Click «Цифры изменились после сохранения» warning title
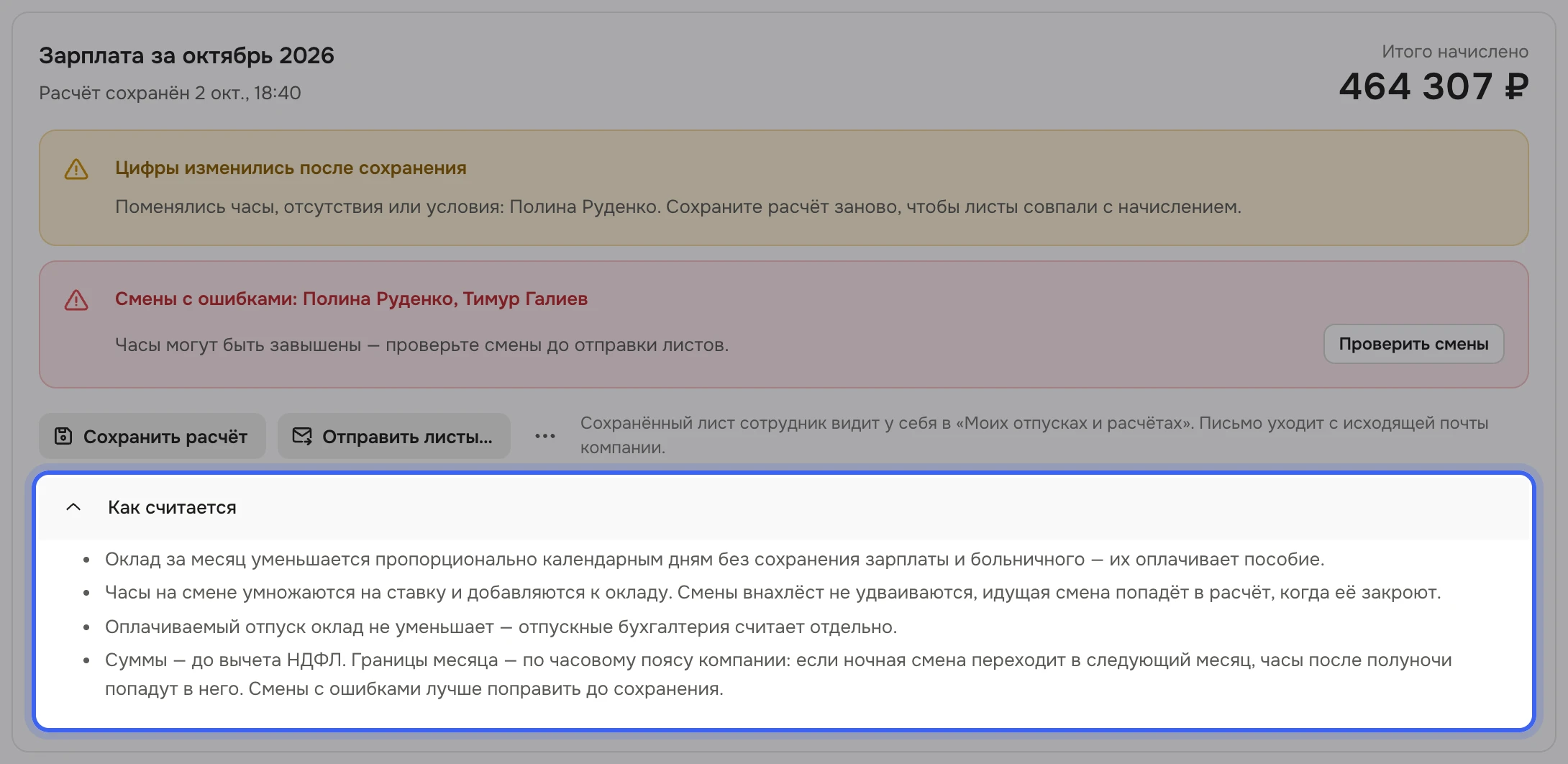 coord(291,168)
